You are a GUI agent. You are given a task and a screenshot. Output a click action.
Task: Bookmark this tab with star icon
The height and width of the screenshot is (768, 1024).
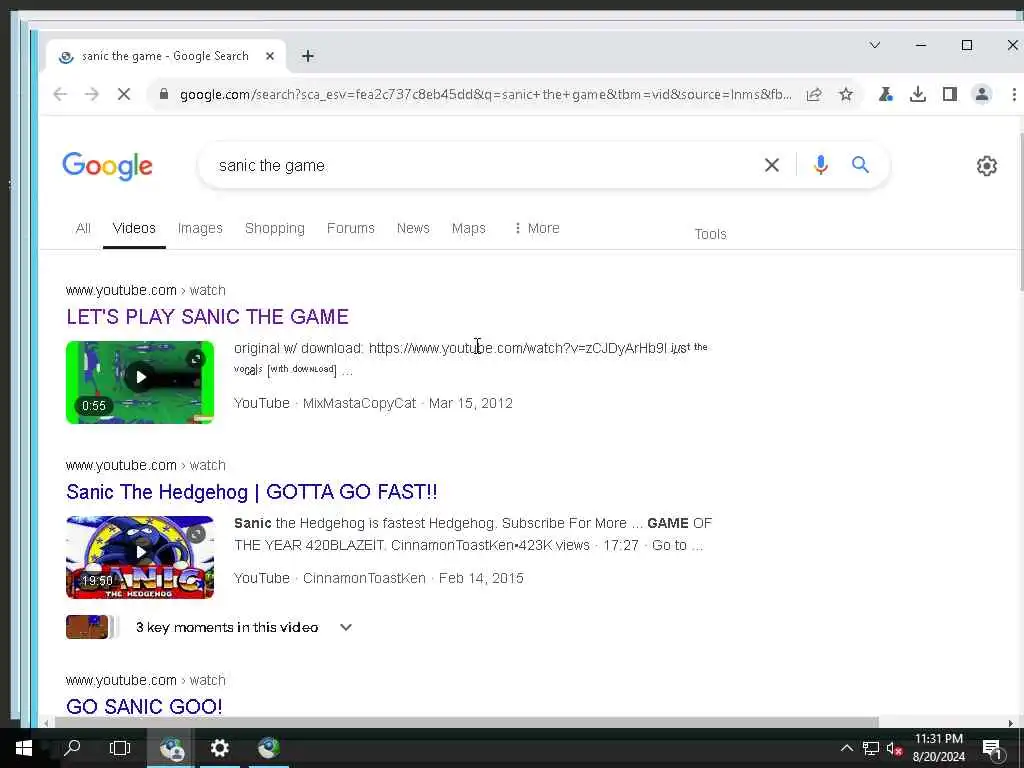pos(846,95)
